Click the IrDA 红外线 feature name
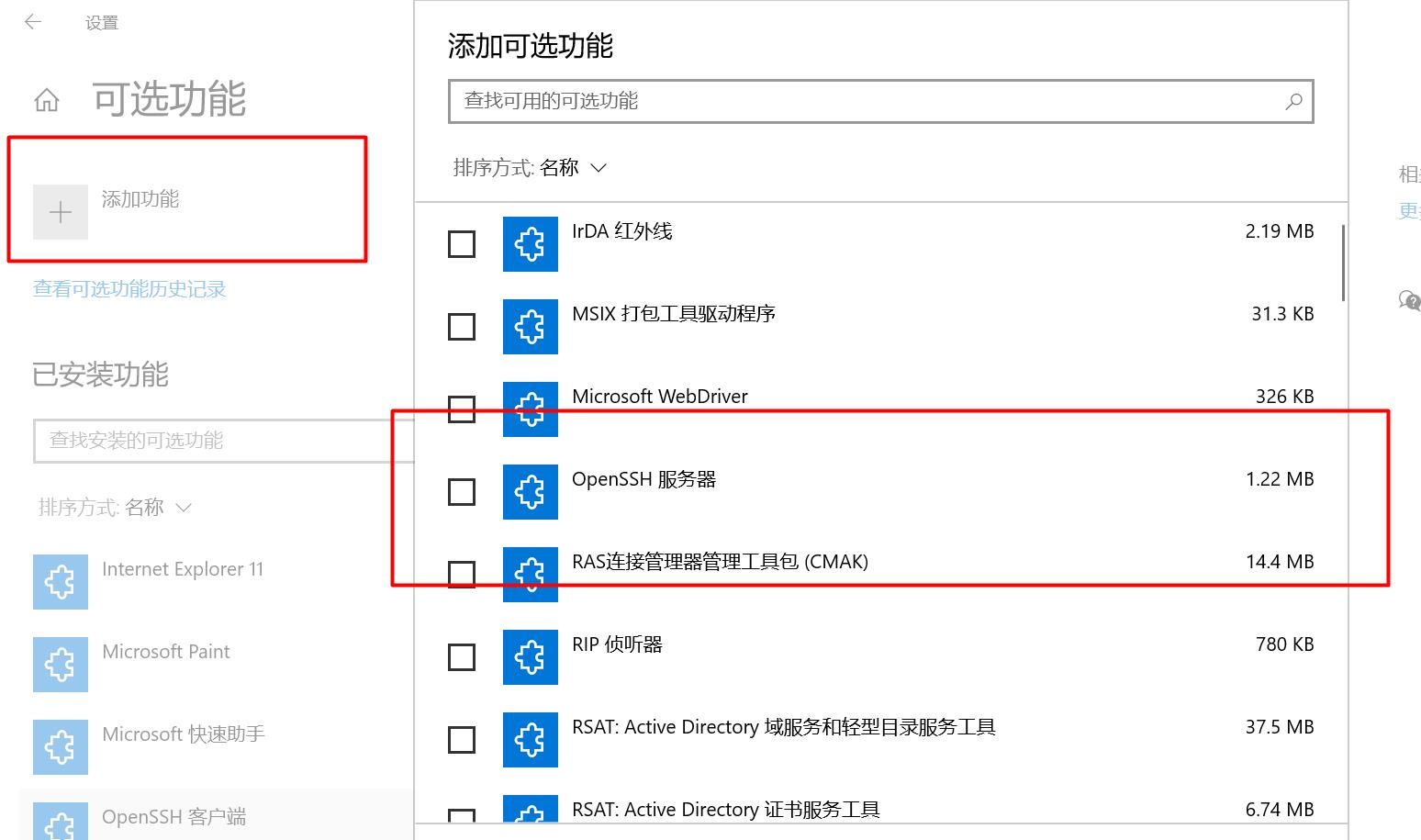Screen dimensions: 1421x840 (622, 231)
